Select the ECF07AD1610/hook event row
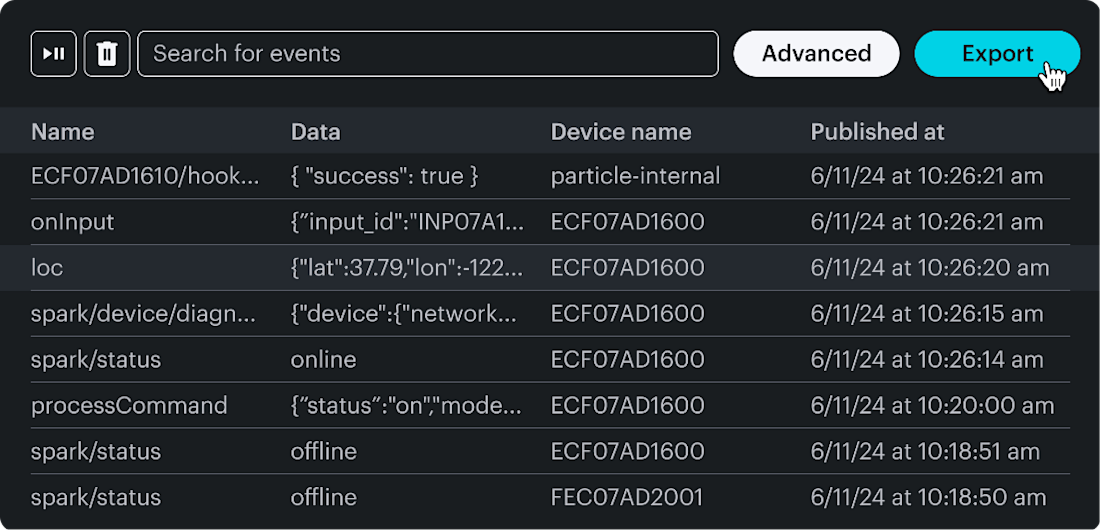This screenshot has width=1100, height=530. 145,177
